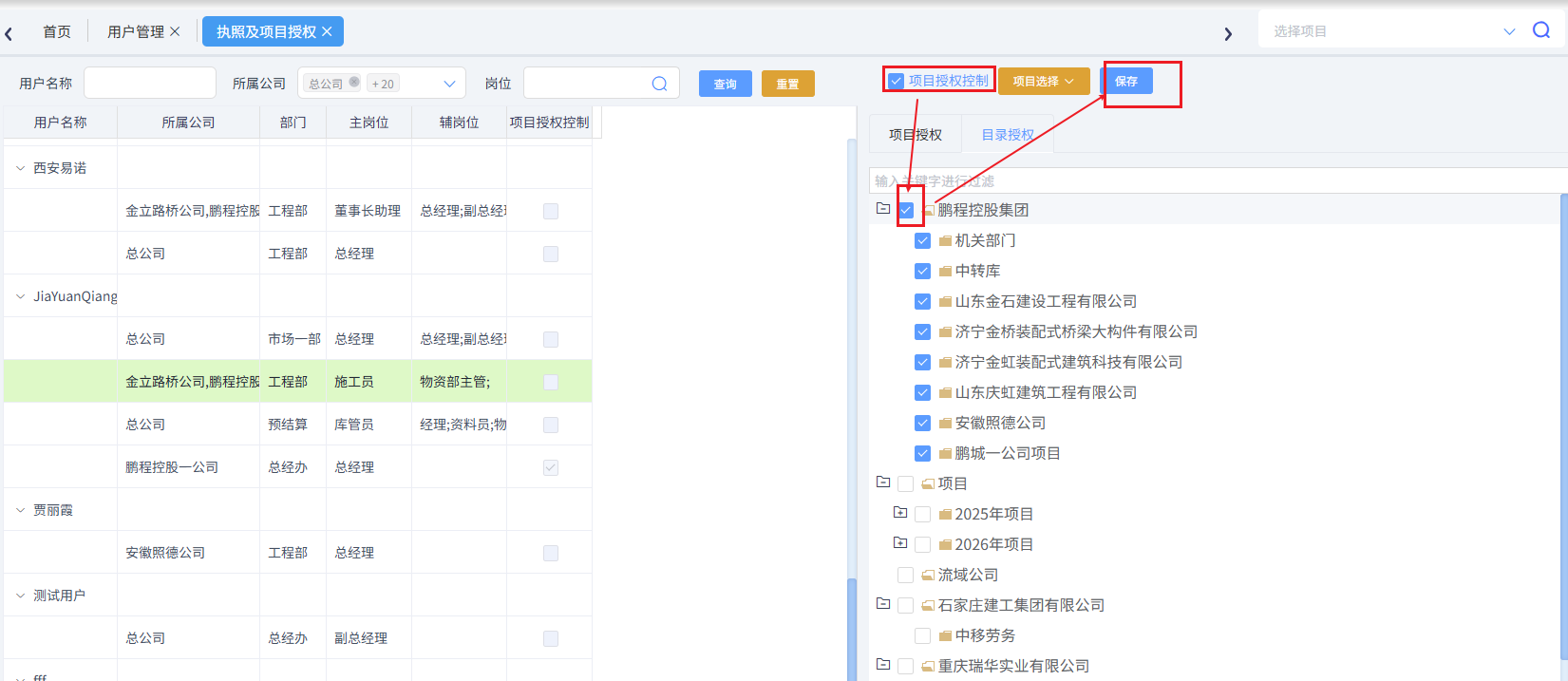Image resolution: width=1568 pixels, height=681 pixels.
Task: Expand the 2026年项目 tree node
Action: (x=900, y=542)
